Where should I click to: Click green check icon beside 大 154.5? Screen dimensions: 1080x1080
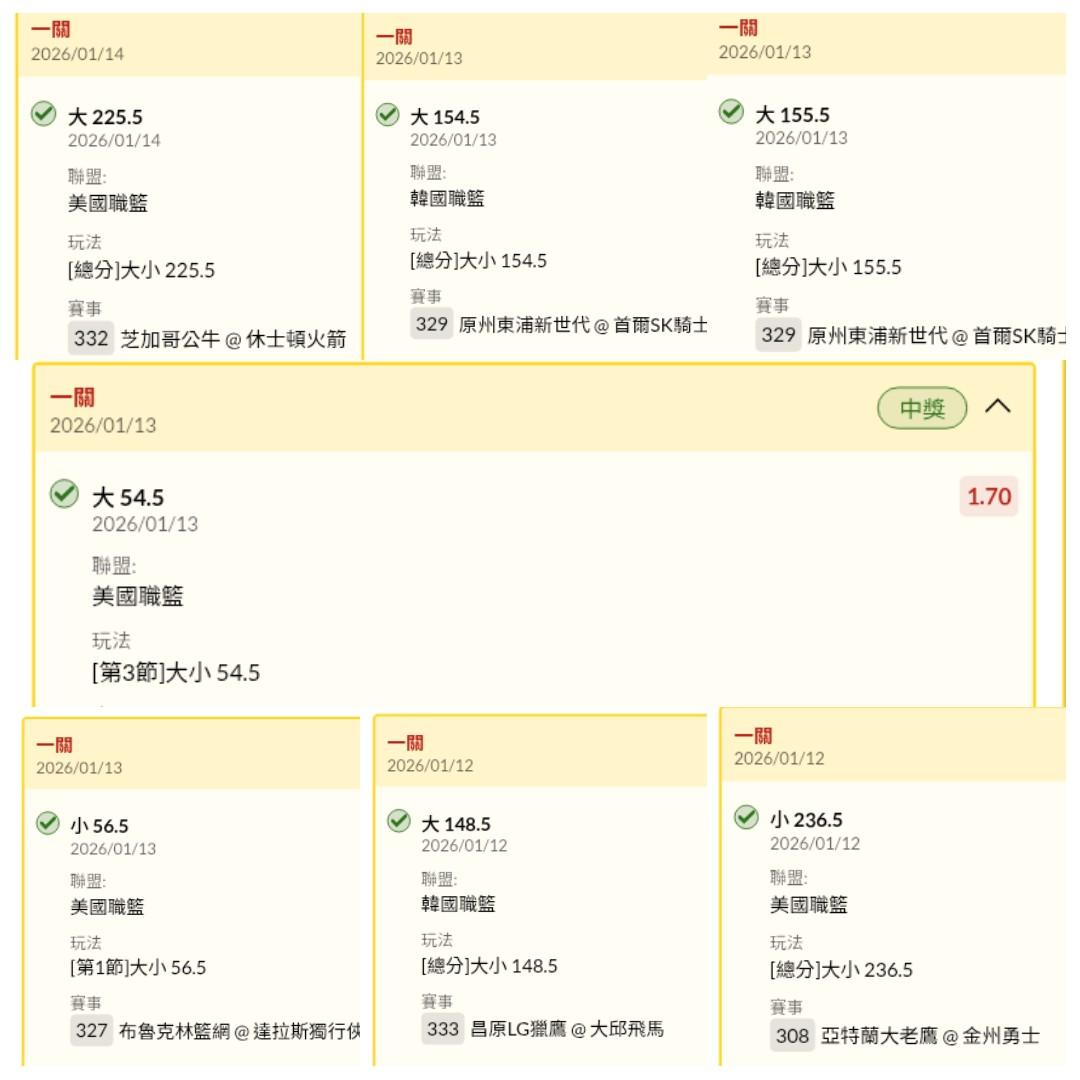click(x=387, y=115)
